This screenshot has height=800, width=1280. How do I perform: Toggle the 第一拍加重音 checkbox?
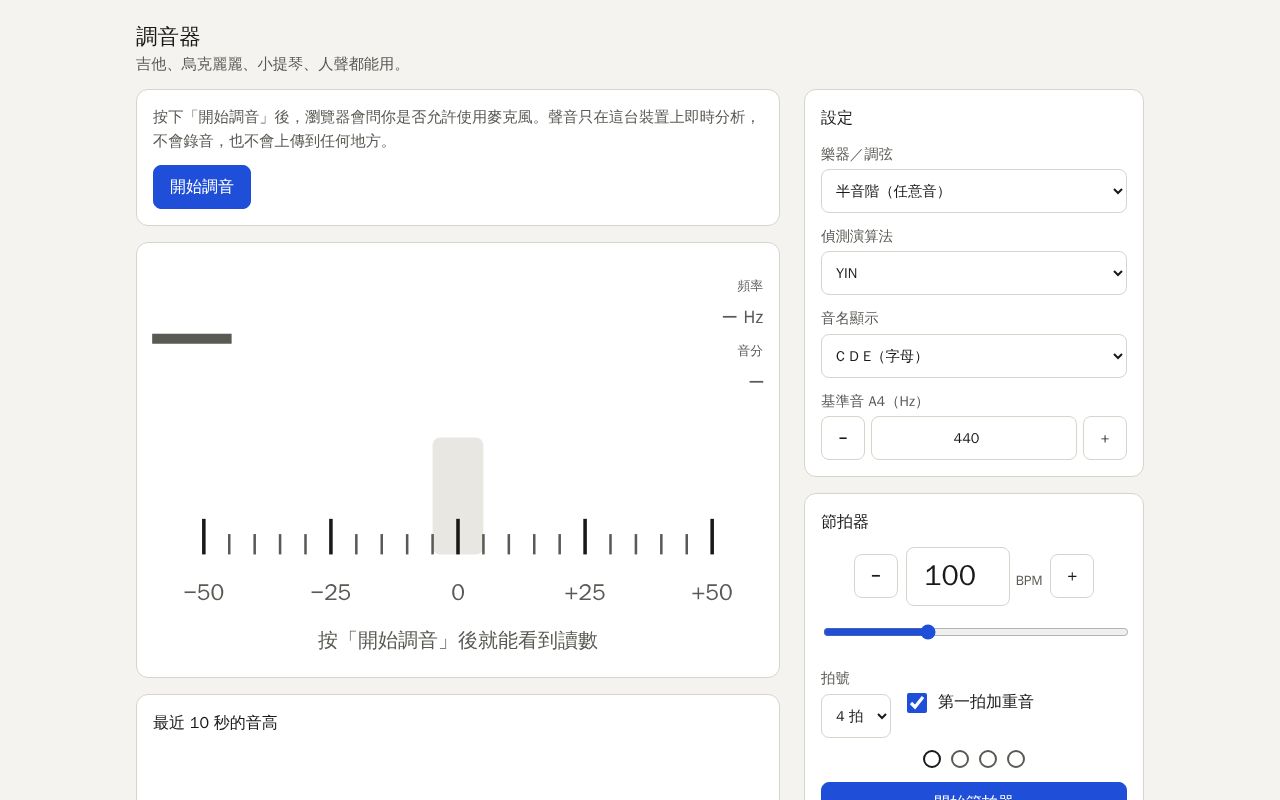pos(917,703)
